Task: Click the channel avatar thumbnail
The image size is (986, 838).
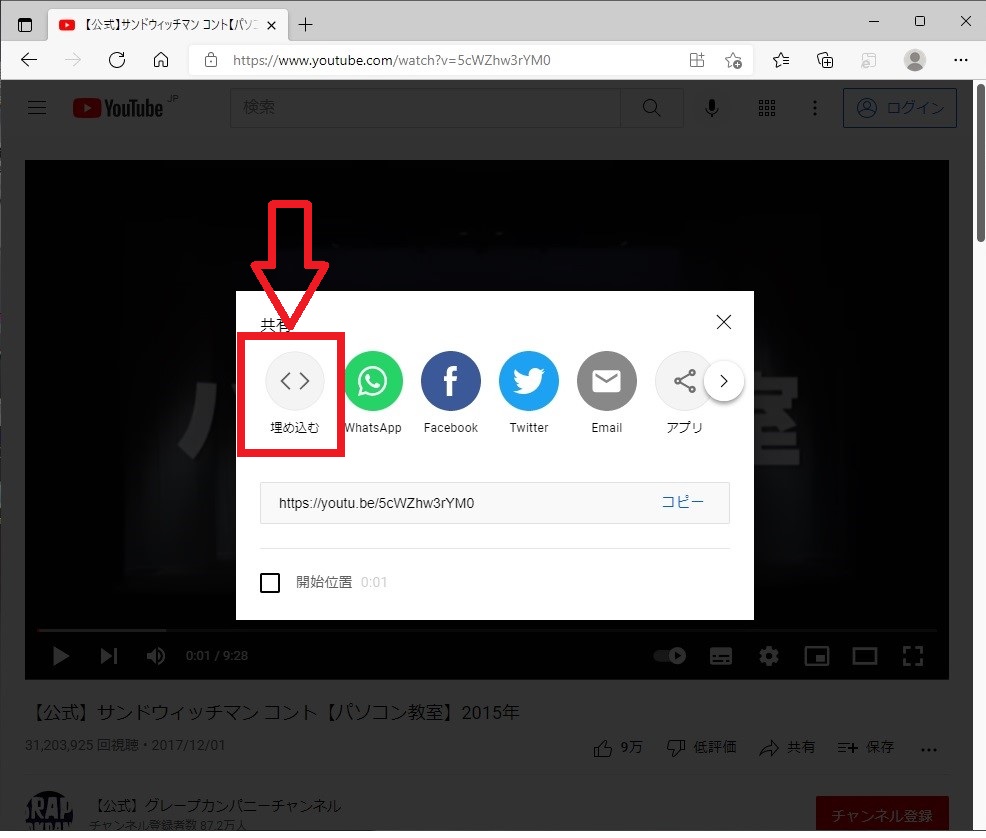Action: click(x=49, y=811)
